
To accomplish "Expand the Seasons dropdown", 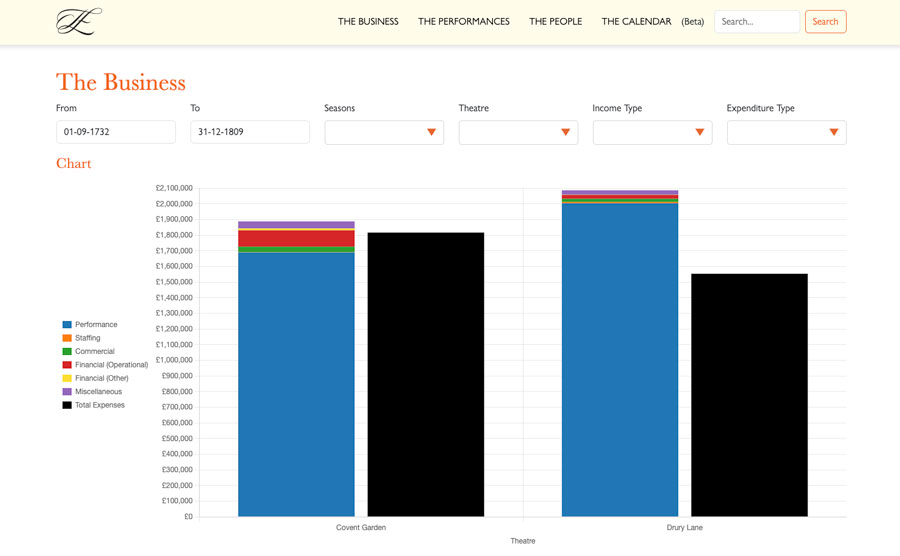I will pos(384,132).
